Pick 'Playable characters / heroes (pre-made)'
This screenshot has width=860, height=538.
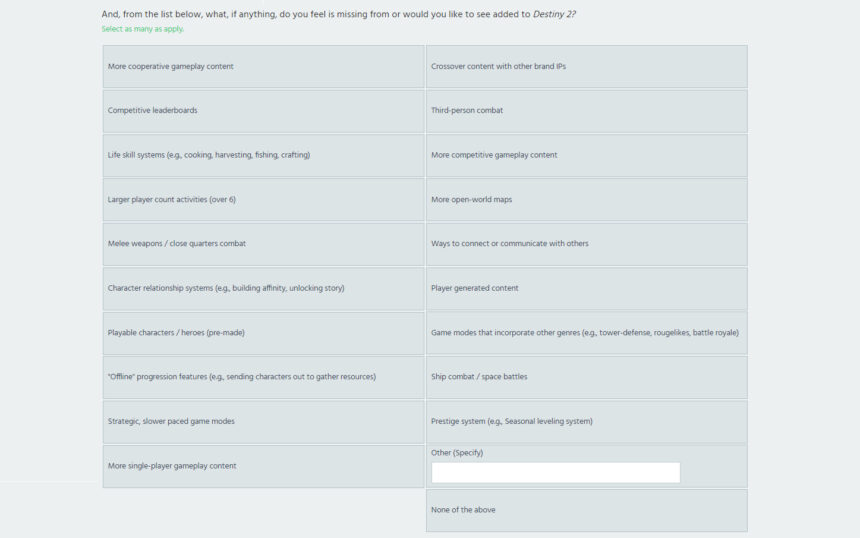tap(263, 333)
